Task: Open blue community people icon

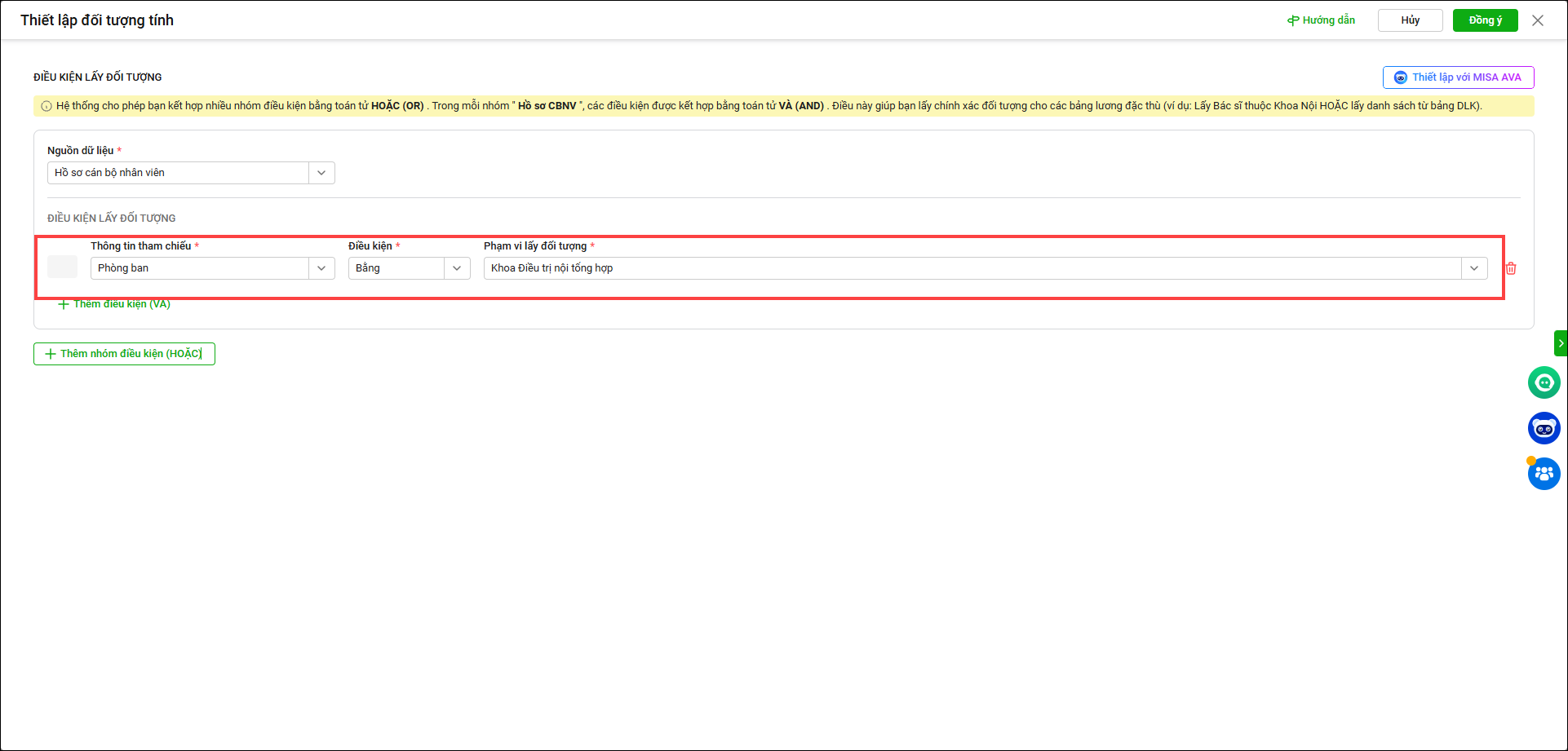Action: pyautogui.click(x=1544, y=474)
